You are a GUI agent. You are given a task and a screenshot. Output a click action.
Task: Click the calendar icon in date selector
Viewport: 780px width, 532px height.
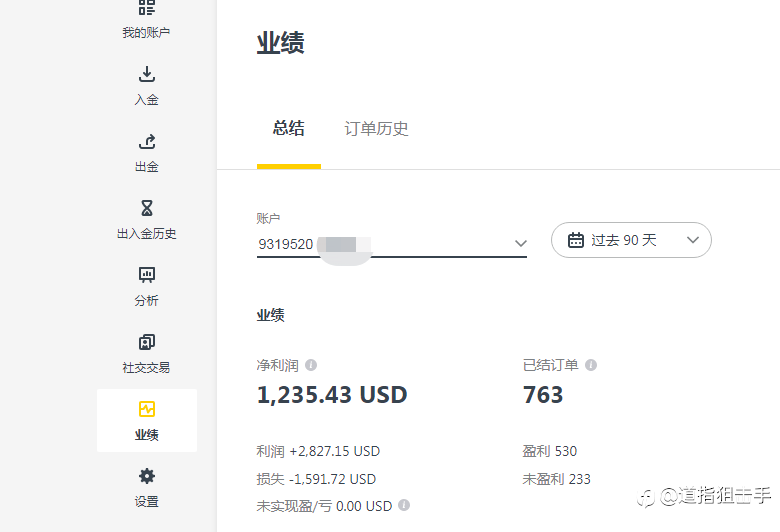[576, 240]
